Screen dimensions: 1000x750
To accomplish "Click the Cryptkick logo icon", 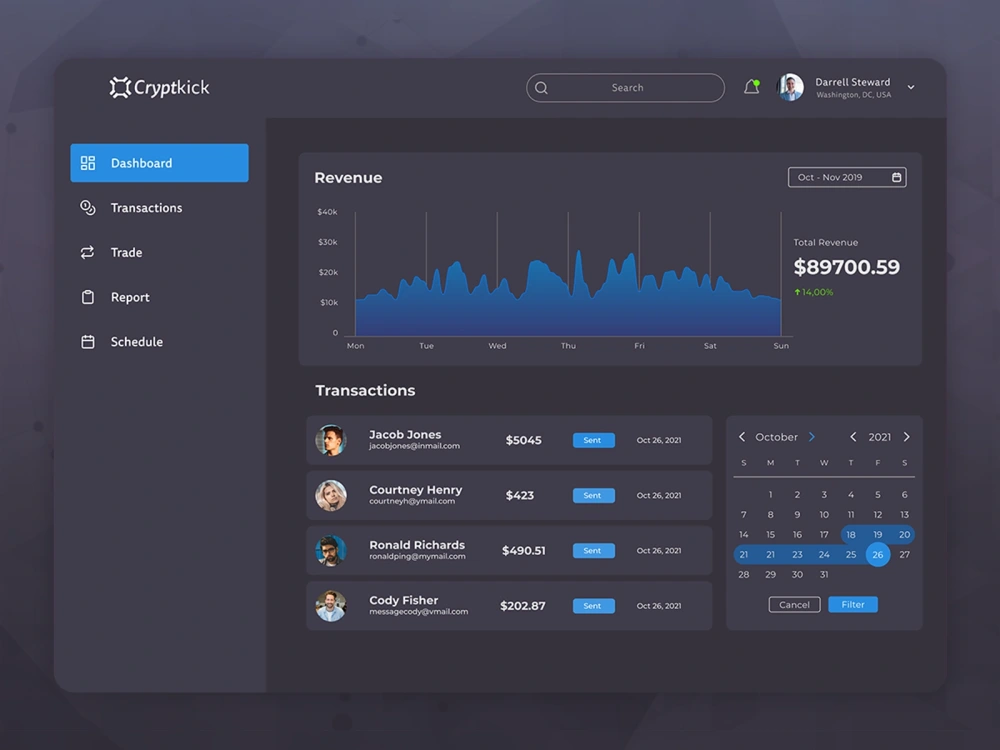I will (120, 87).
